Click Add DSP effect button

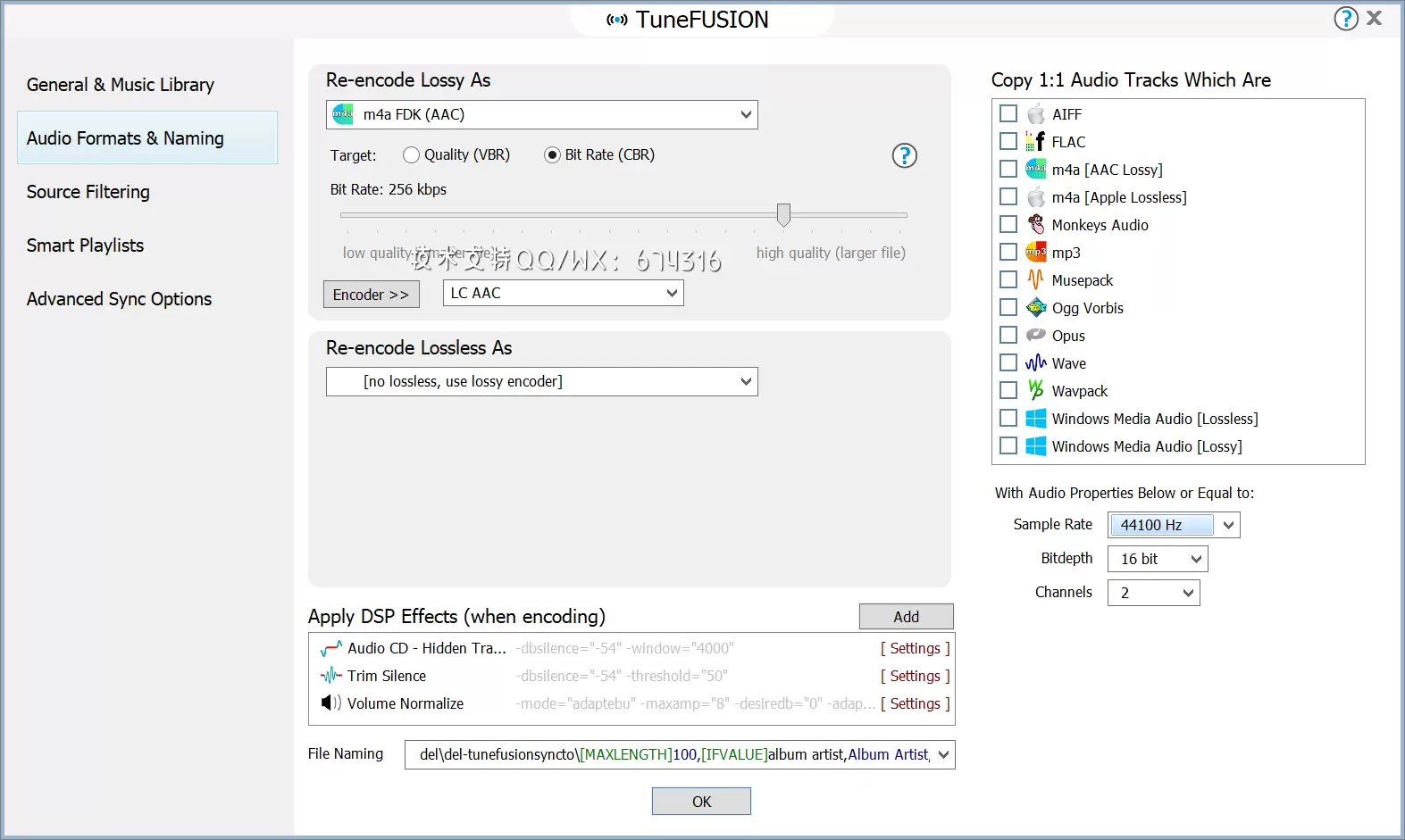907,617
